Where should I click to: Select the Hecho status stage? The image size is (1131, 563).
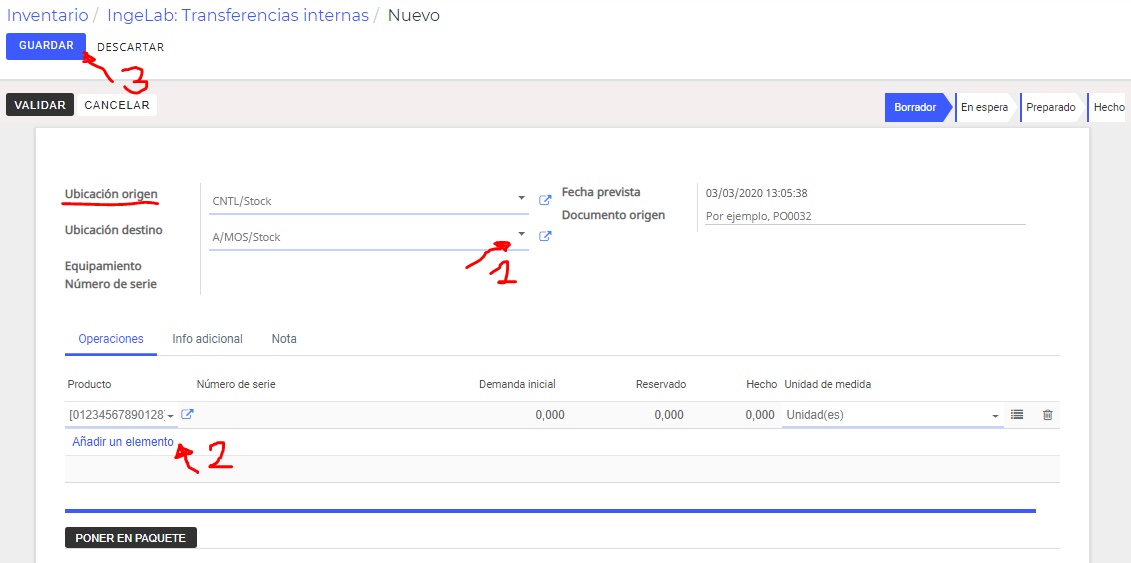click(x=1108, y=107)
